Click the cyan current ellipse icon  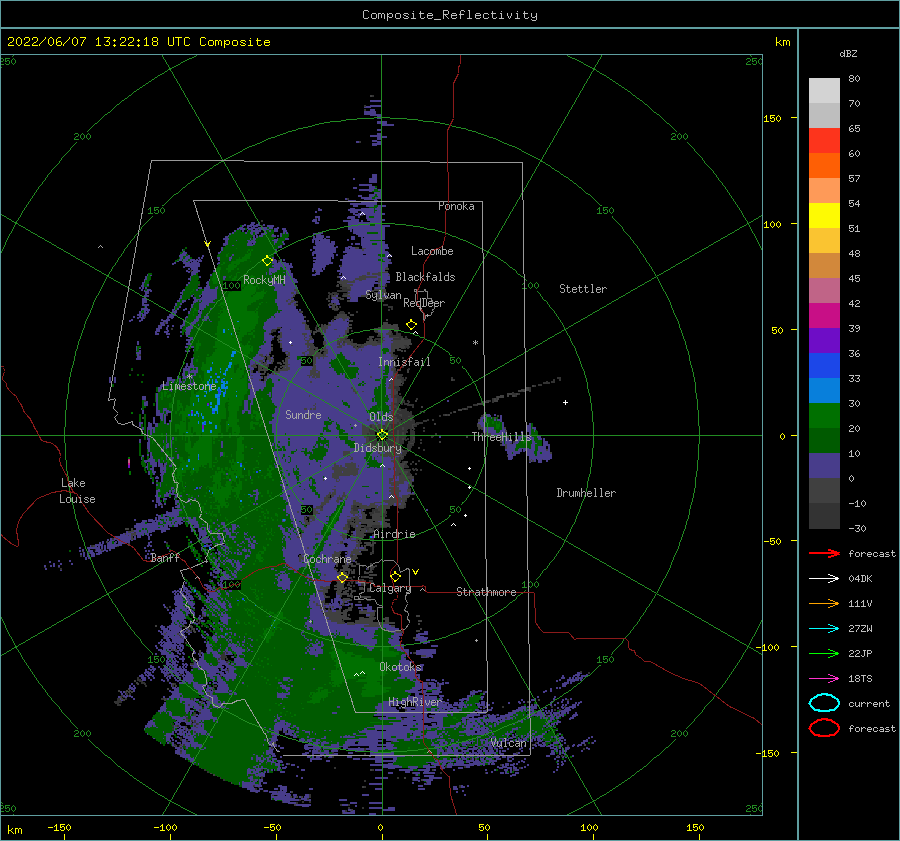coord(824,703)
